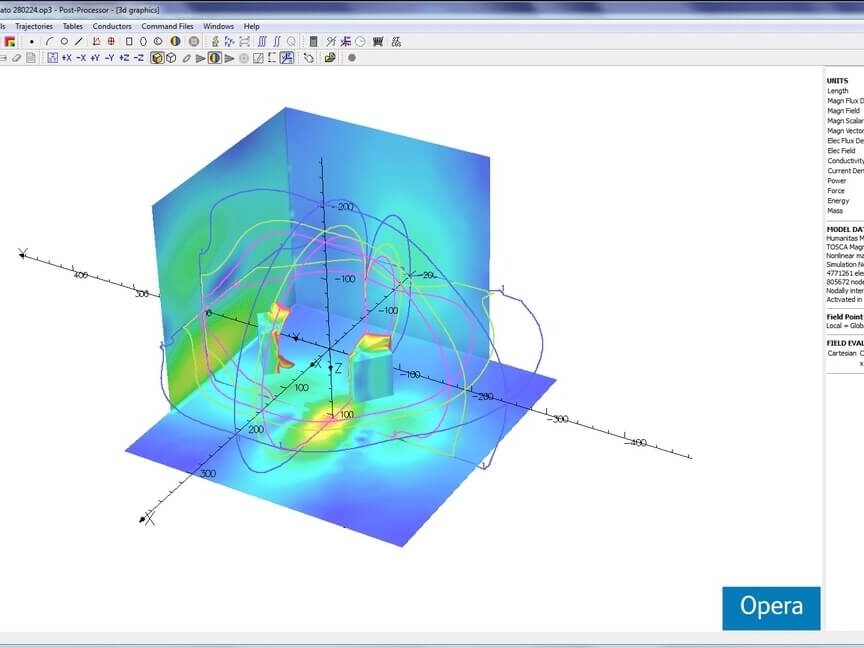864x648 pixels.
Task: Open the Help menu
Action: [252, 27]
